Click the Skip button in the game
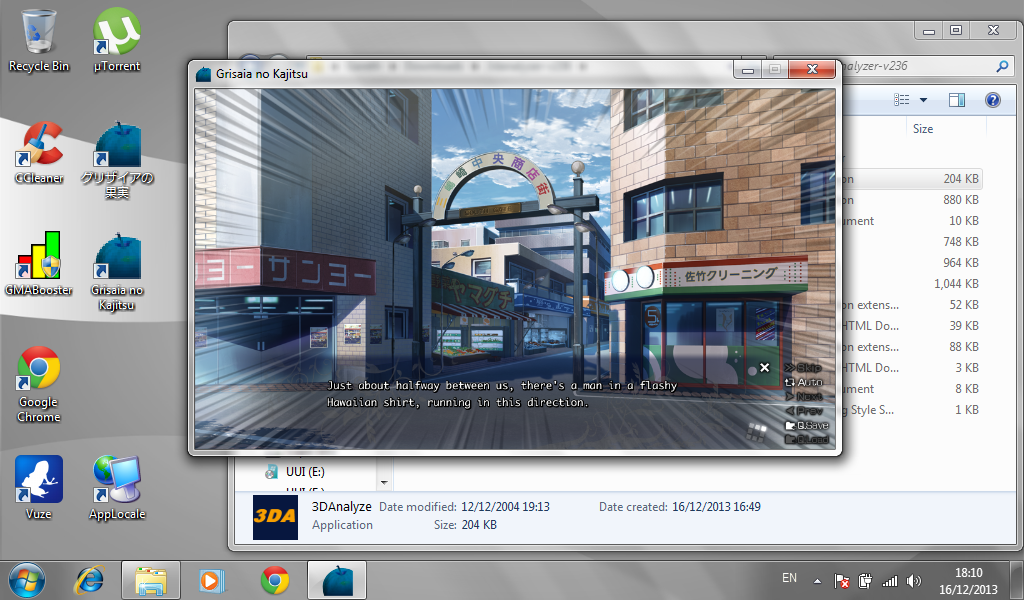 pos(808,368)
